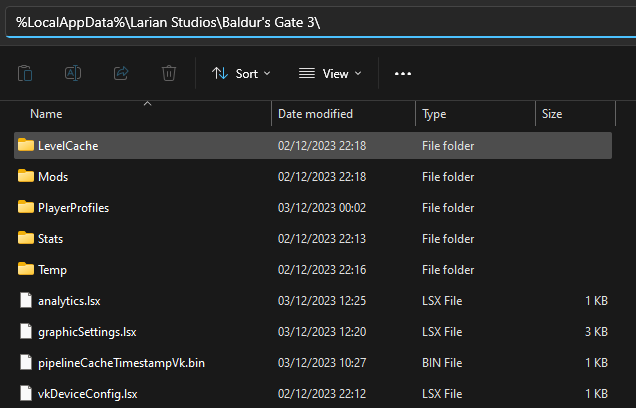
Task: Click the Size column header
Action: coord(552,114)
